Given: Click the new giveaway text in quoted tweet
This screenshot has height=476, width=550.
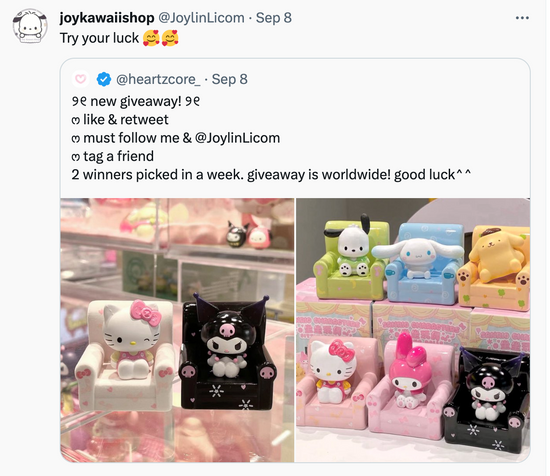Looking at the screenshot, I should click(x=136, y=101).
